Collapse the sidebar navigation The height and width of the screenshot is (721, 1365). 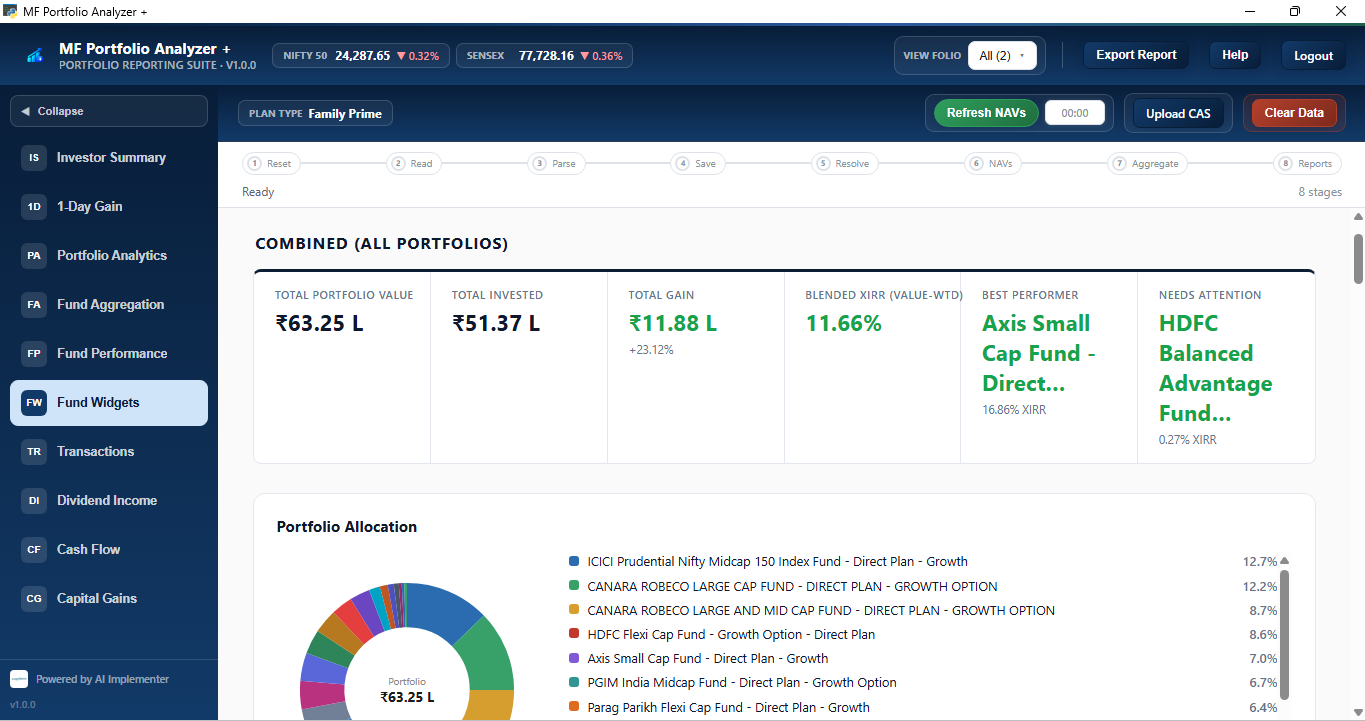(x=109, y=111)
